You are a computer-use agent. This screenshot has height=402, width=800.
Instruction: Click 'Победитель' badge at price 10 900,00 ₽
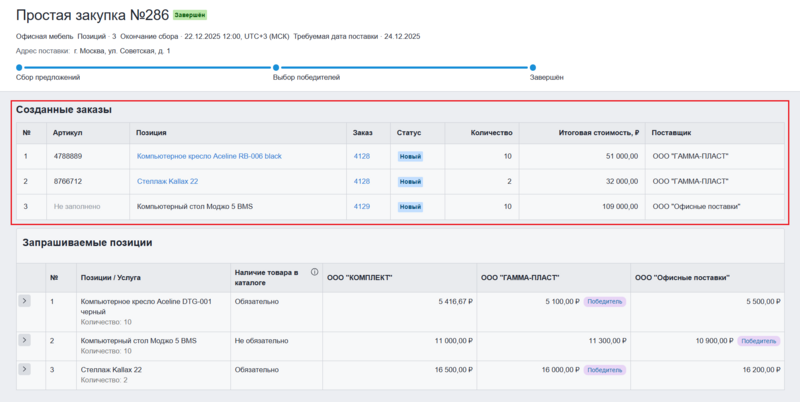[757, 341]
